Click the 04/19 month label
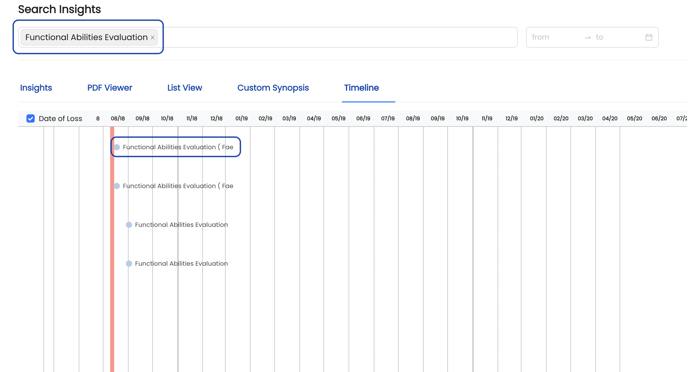Viewport: 688px width, 372px height. pos(314,118)
